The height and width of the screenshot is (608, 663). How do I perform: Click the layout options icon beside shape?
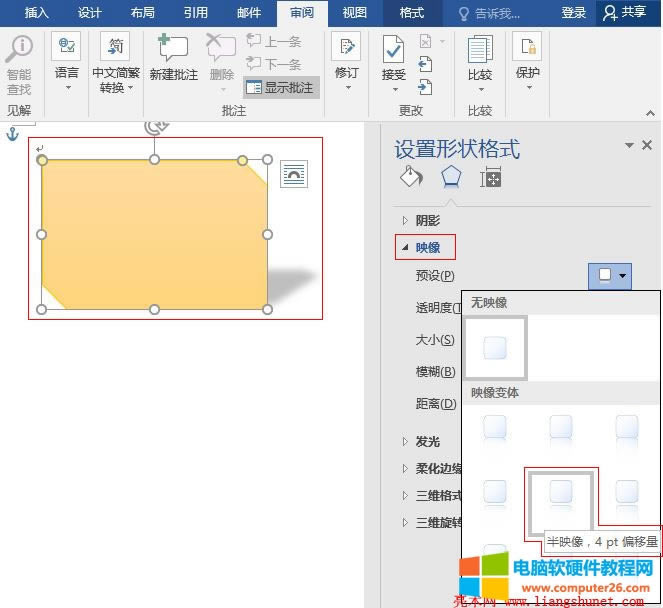(x=294, y=174)
